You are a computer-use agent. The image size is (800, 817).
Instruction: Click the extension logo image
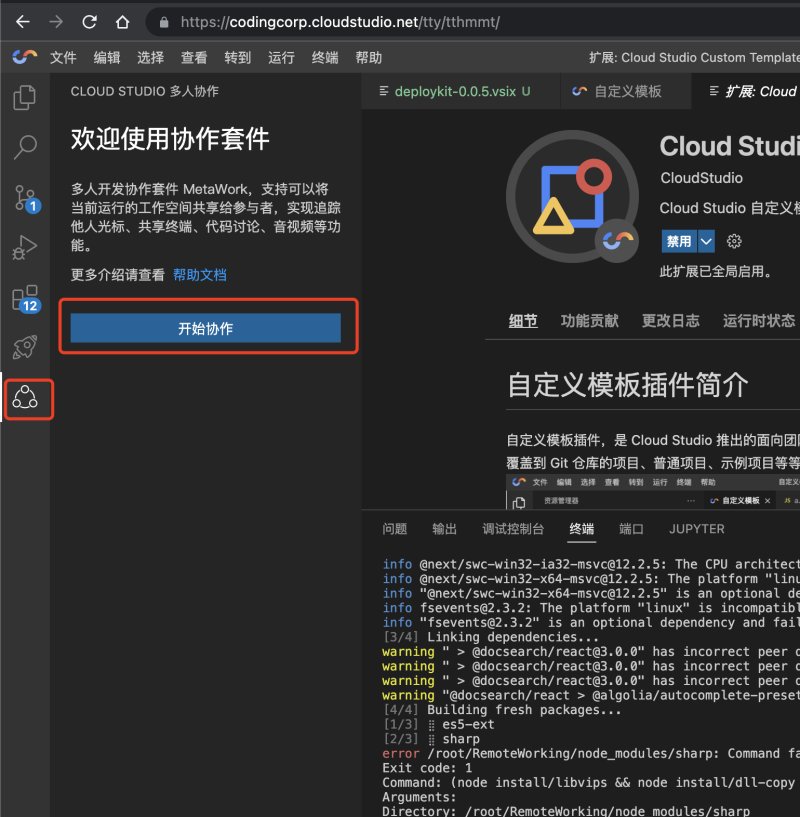(572, 196)
